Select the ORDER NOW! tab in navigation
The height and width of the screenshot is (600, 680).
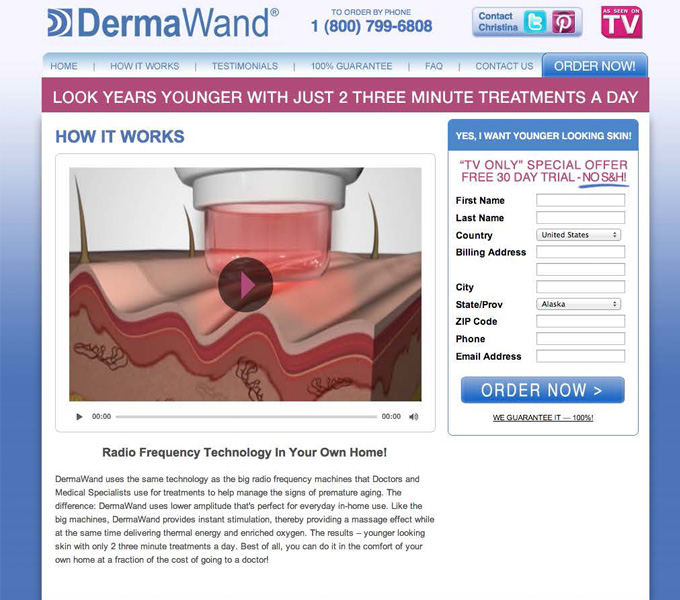pos(595,66)
